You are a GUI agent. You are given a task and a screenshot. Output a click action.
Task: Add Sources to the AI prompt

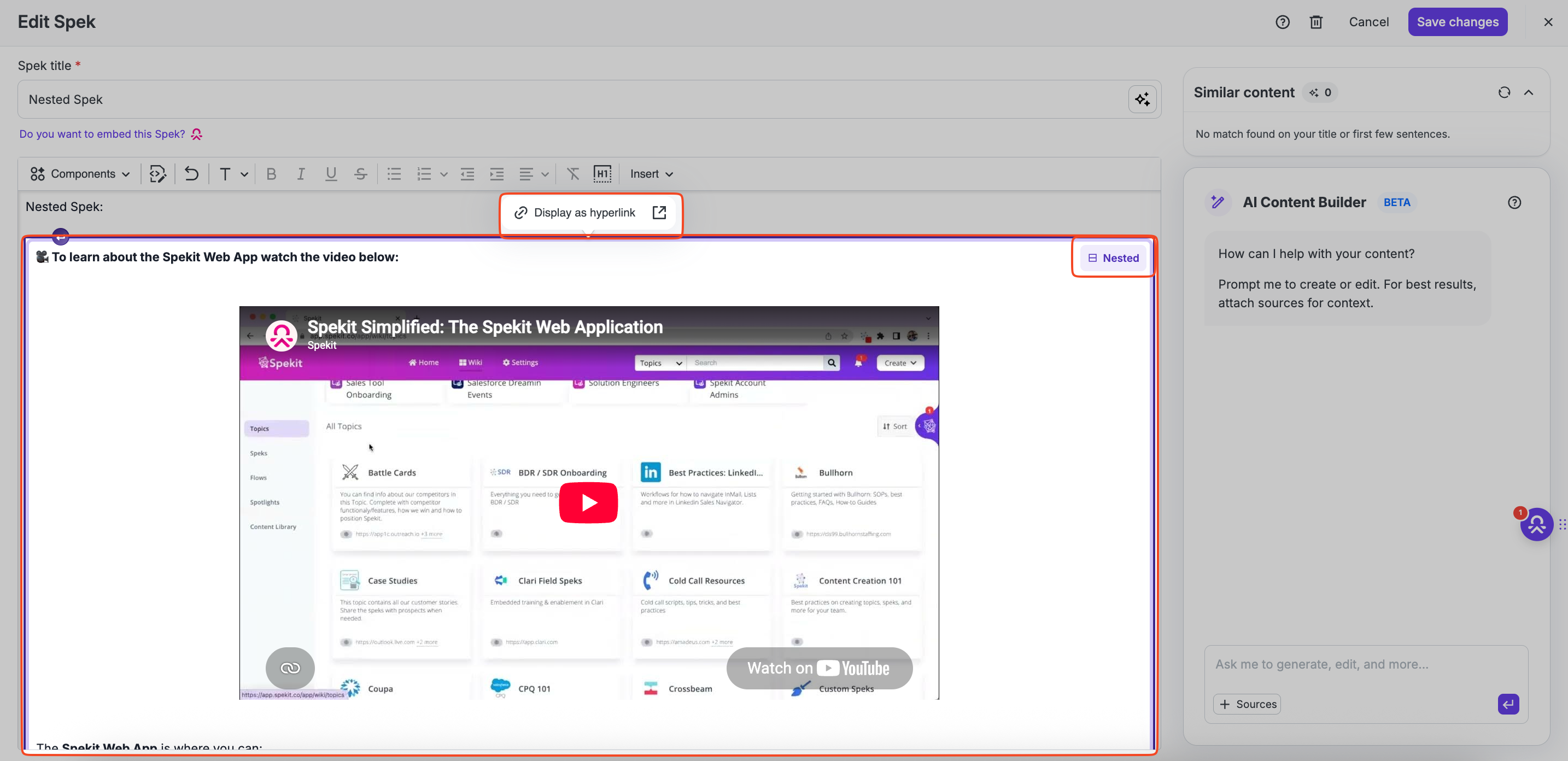point(1247,704)
